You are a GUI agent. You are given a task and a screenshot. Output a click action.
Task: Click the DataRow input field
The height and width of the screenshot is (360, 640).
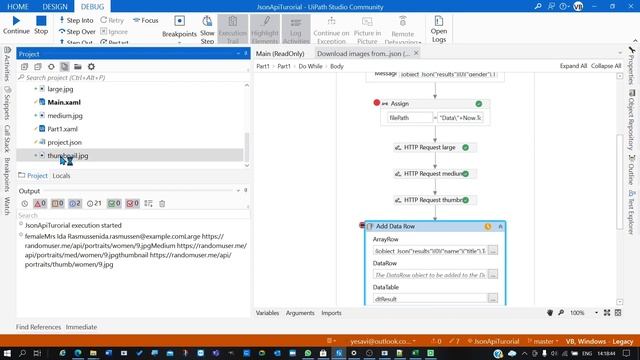coord(430,275)
